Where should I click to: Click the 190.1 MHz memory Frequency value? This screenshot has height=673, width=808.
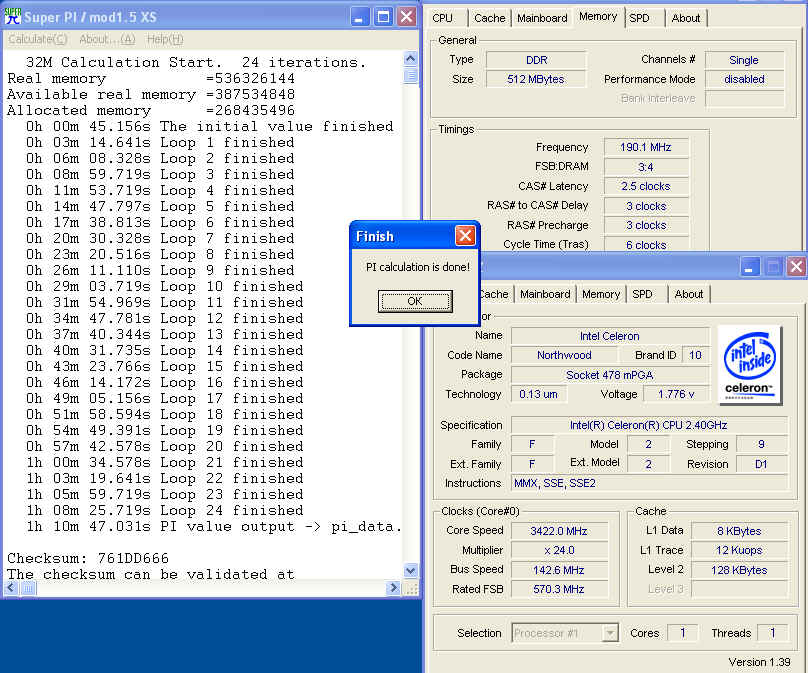coord(646,147)
